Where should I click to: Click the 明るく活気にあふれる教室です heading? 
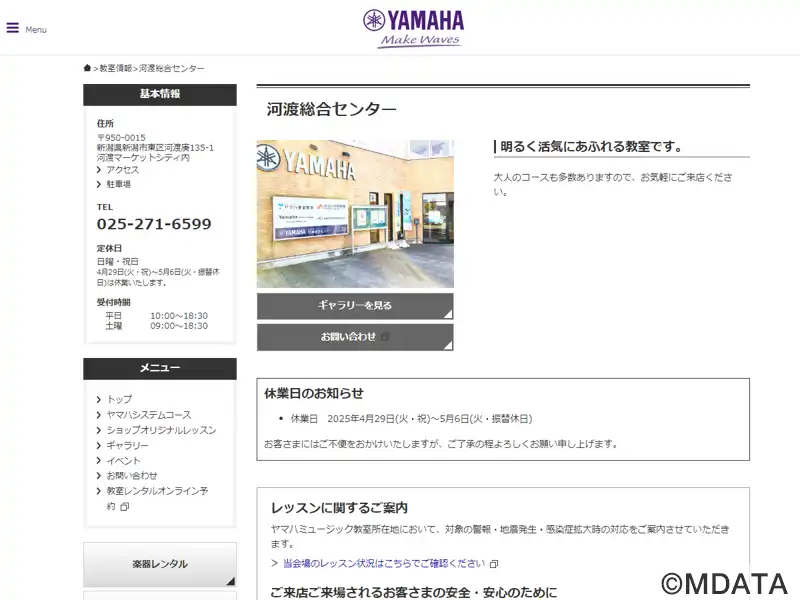pyautogui.click(x=591, y=147)
